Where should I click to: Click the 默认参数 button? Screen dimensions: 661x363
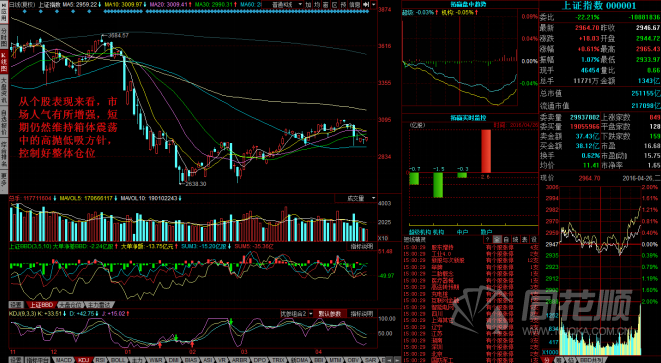(330, 314)
